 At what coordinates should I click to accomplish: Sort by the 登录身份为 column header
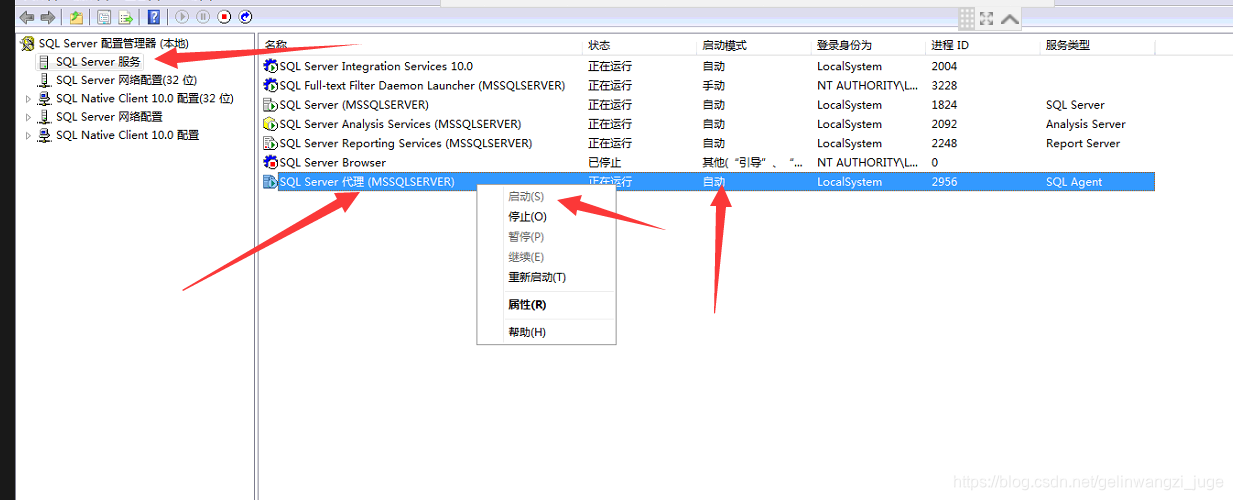pos(870,46)
